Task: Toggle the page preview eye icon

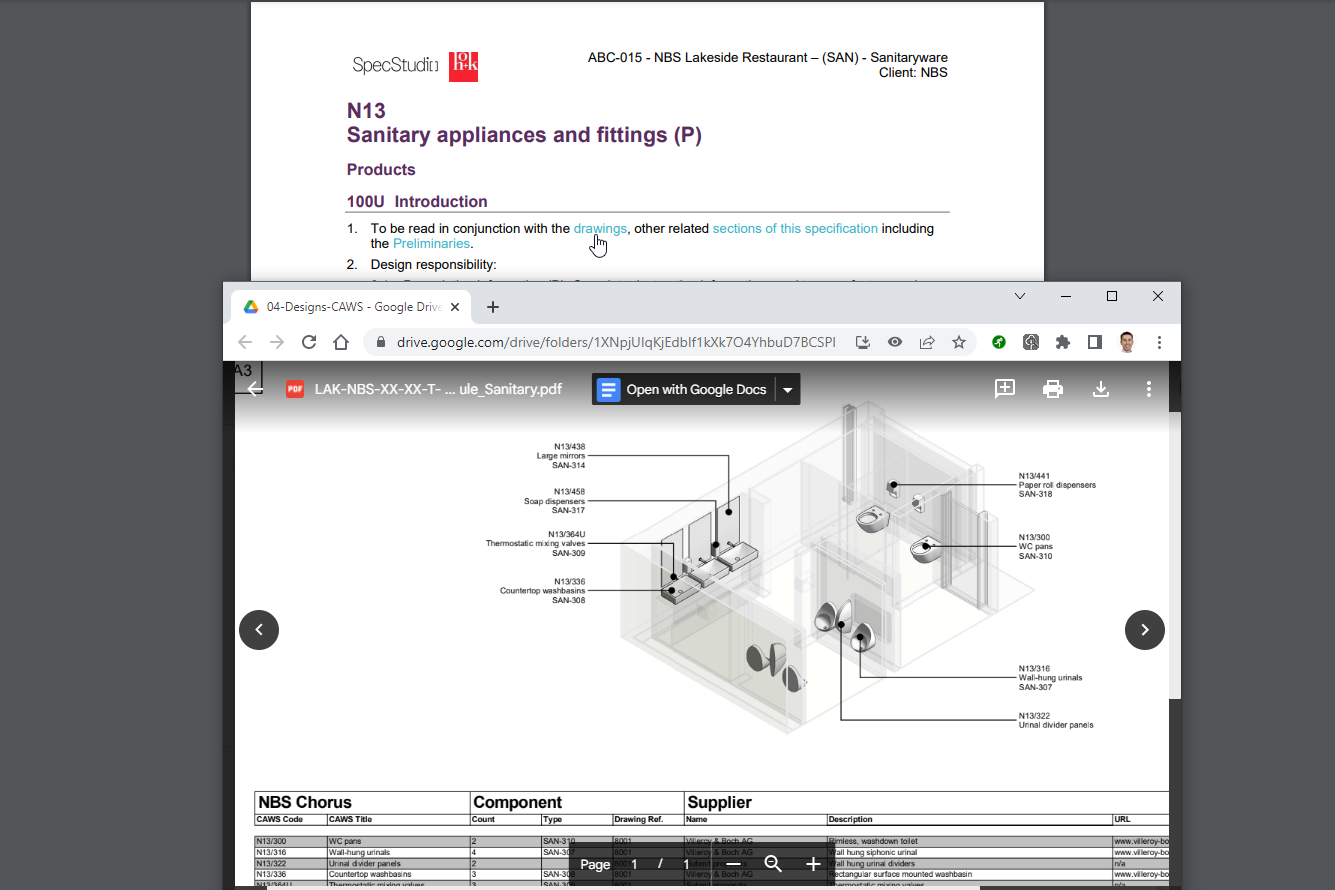Action: coord(894,341)
